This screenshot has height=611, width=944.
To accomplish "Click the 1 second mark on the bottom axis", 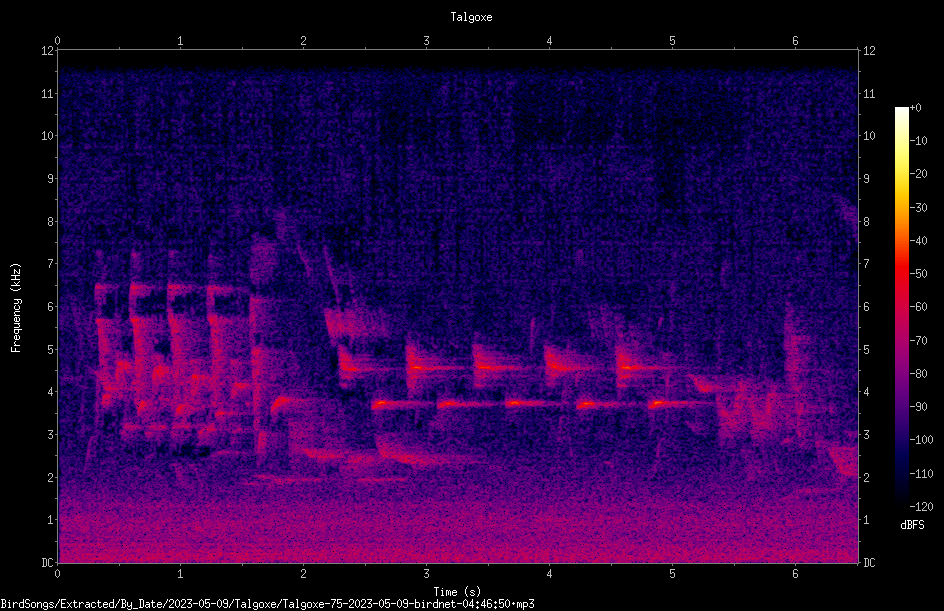I will click(x=180, y=574).
